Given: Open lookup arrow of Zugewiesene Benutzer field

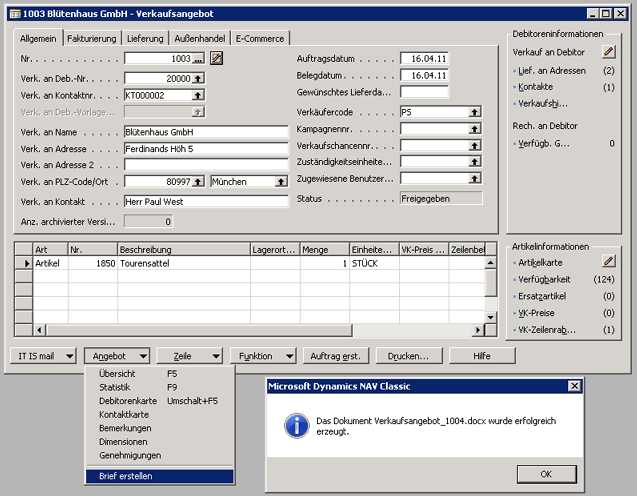Looking at the screenshot, I should [x=474, y=178].
